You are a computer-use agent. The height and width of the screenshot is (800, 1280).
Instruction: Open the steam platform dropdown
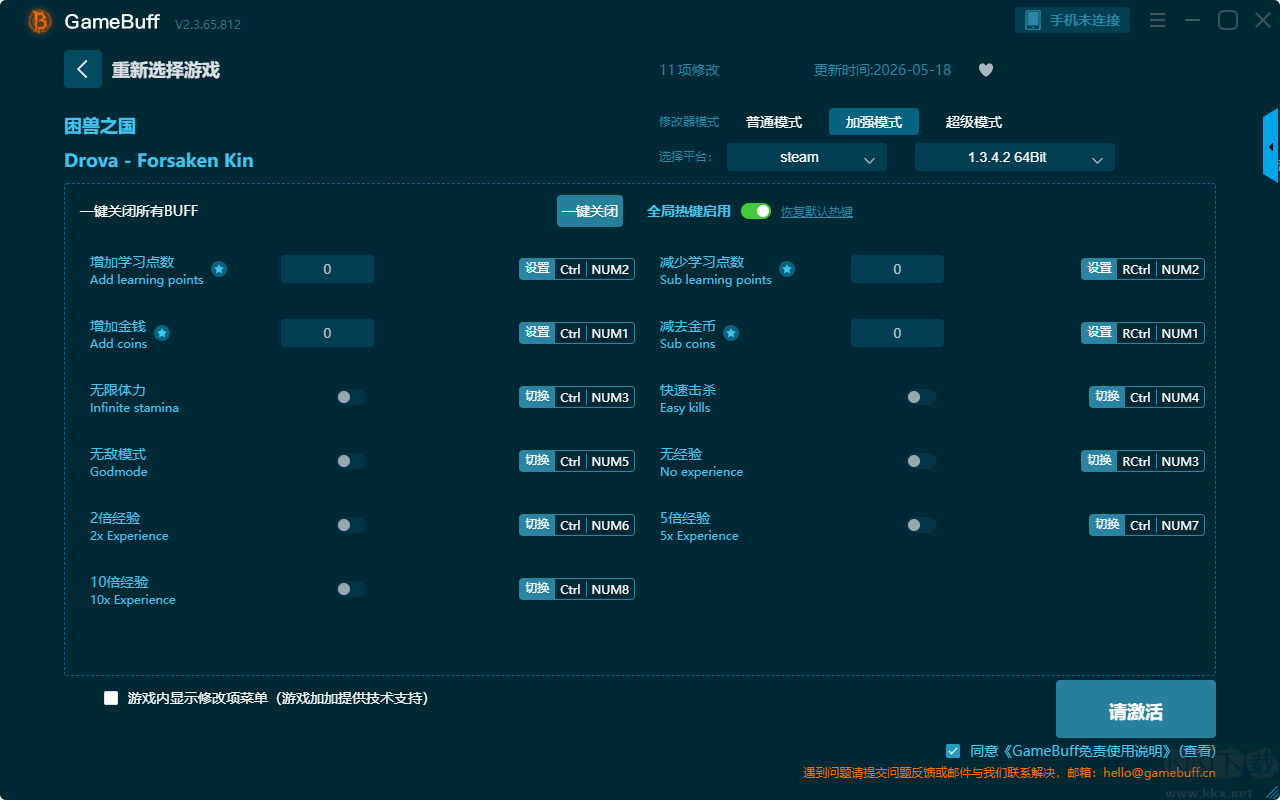[x=806, y=157]
